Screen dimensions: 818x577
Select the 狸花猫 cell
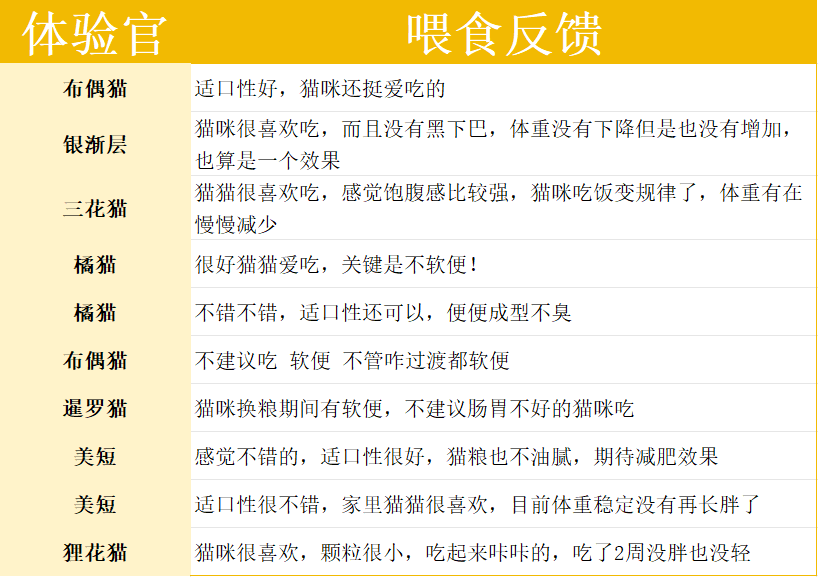95,552
